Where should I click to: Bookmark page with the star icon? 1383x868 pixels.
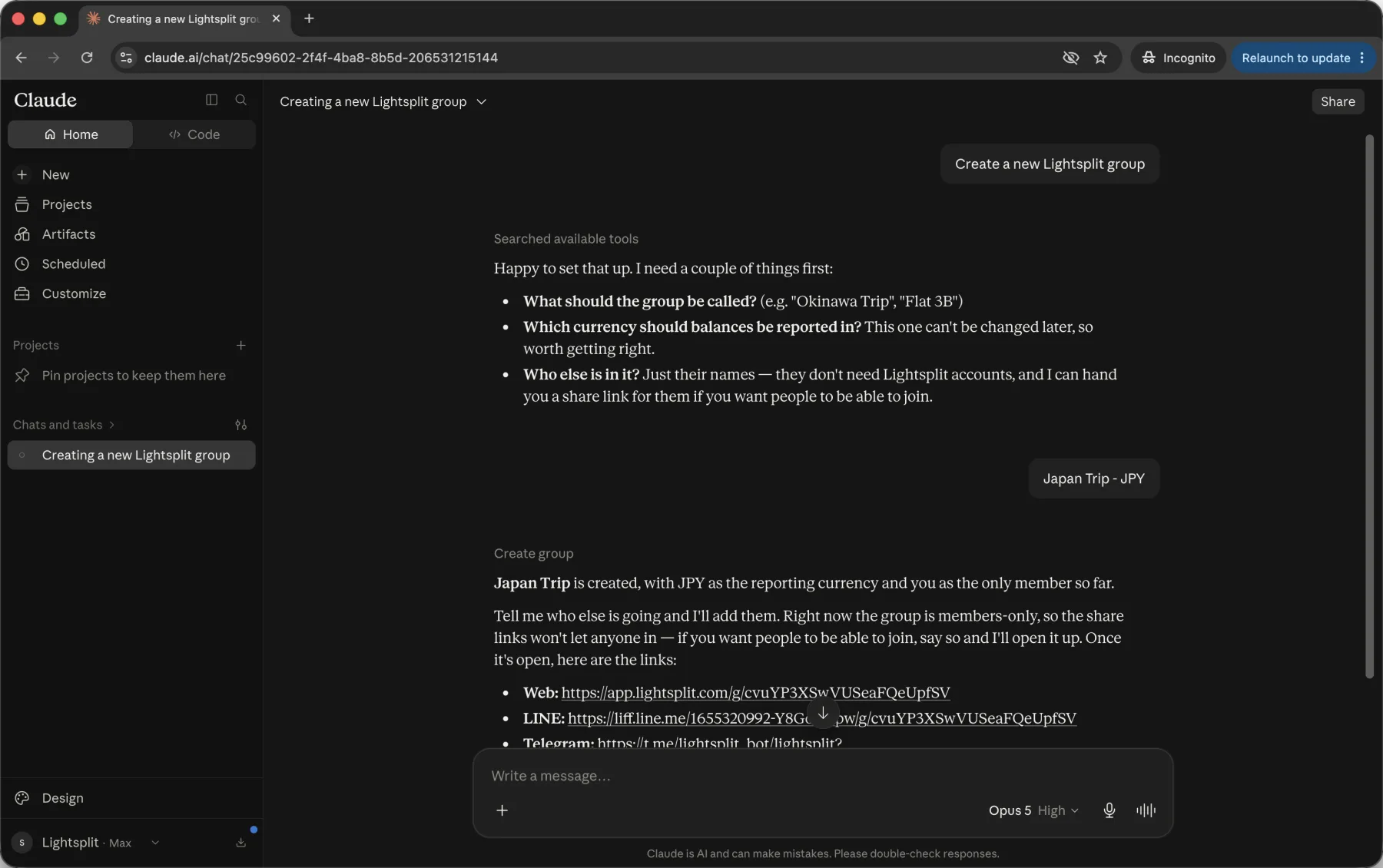pos(1100,58)
